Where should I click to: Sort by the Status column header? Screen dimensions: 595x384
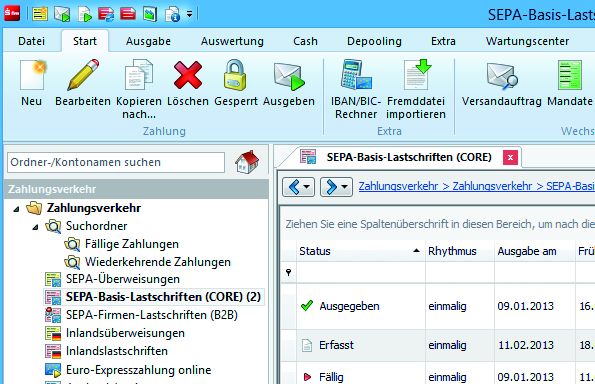(360, 251)
